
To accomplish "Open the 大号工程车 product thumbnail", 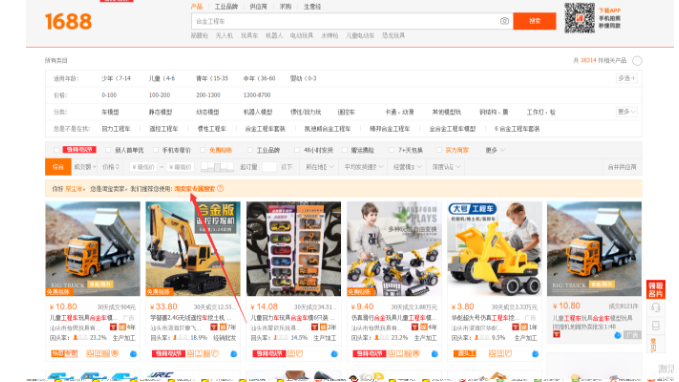I will tap(494, 249).
